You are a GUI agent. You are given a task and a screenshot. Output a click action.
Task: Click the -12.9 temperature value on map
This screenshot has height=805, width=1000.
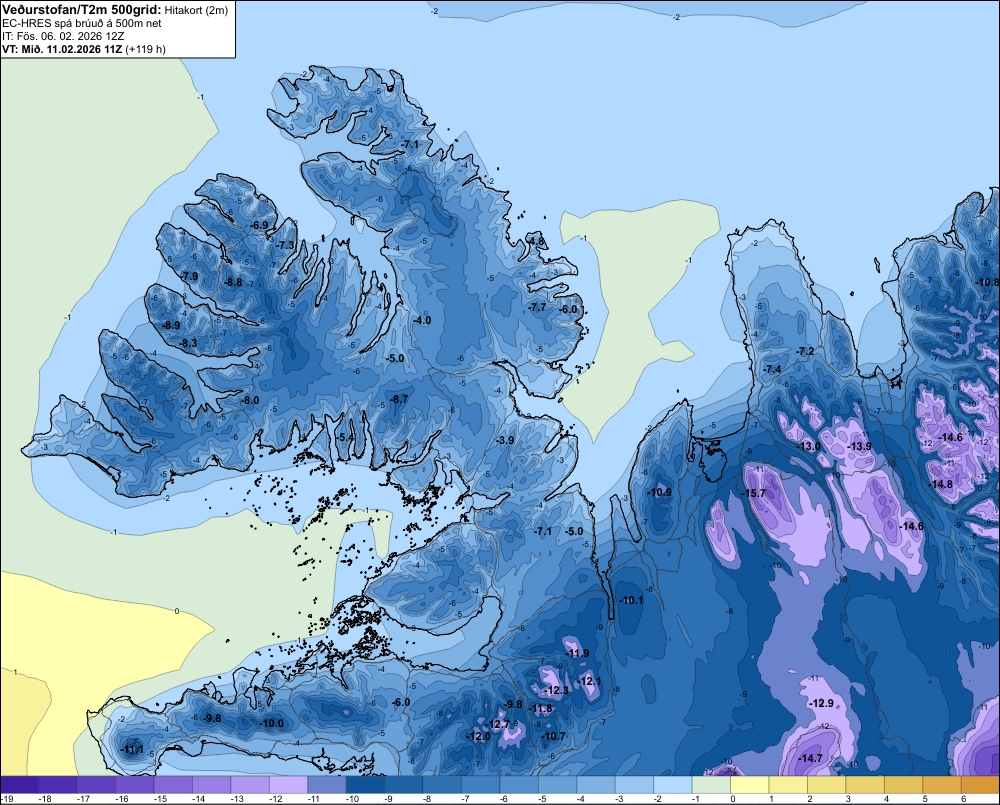[x=822, y=703]
